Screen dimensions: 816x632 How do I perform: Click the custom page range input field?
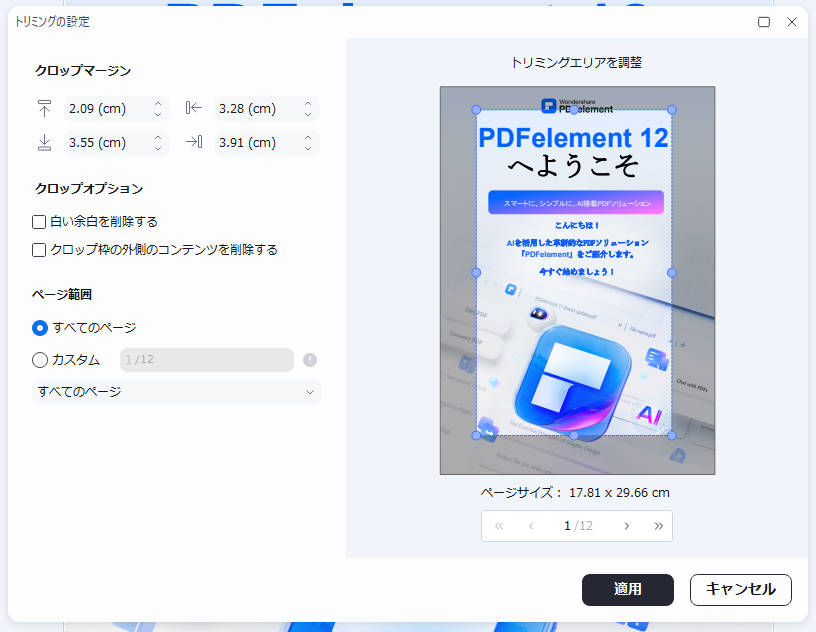tap(205, 360)
